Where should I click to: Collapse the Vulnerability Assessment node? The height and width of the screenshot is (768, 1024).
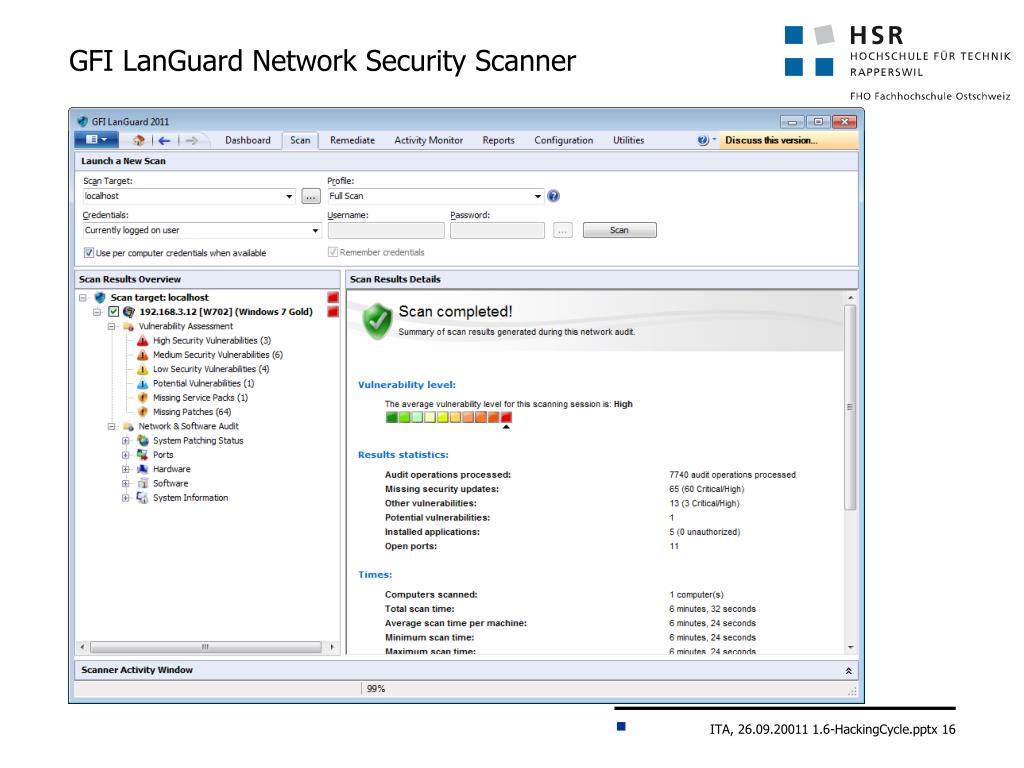(x=112, y=327)
